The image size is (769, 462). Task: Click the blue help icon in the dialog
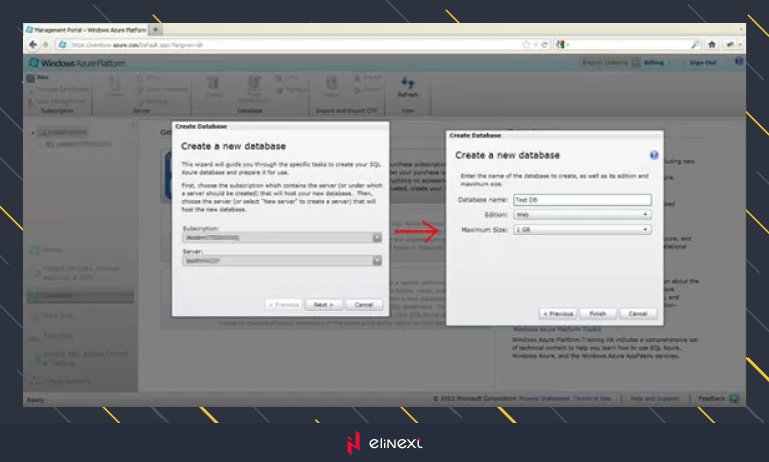[x=654, y=156]
